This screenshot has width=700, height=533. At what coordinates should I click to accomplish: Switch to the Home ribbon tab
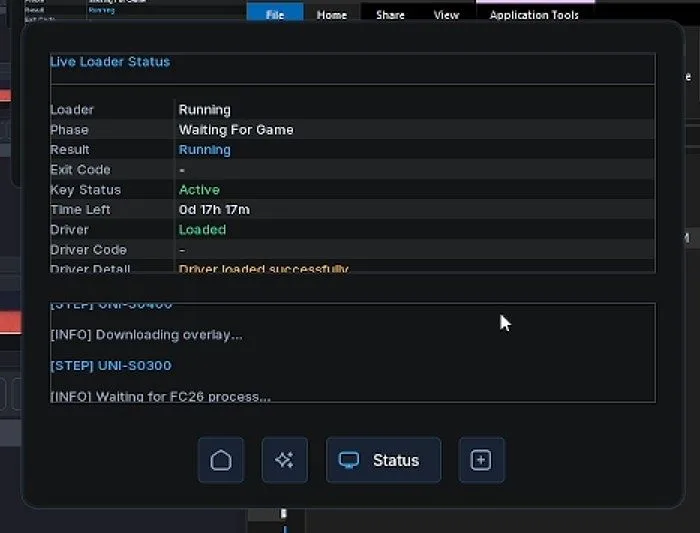pyautogui.click(x=332, y=15)
